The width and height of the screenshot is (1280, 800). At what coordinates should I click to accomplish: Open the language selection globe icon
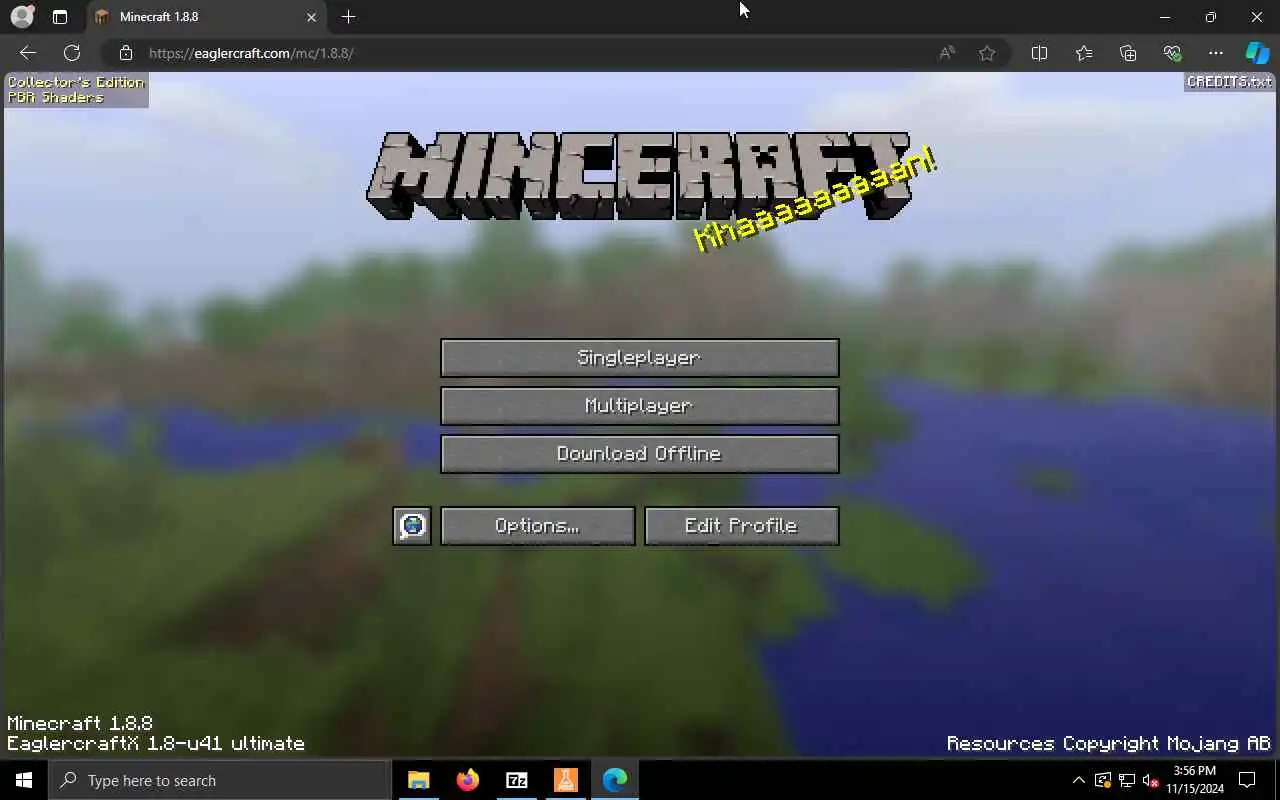[412, 526]
